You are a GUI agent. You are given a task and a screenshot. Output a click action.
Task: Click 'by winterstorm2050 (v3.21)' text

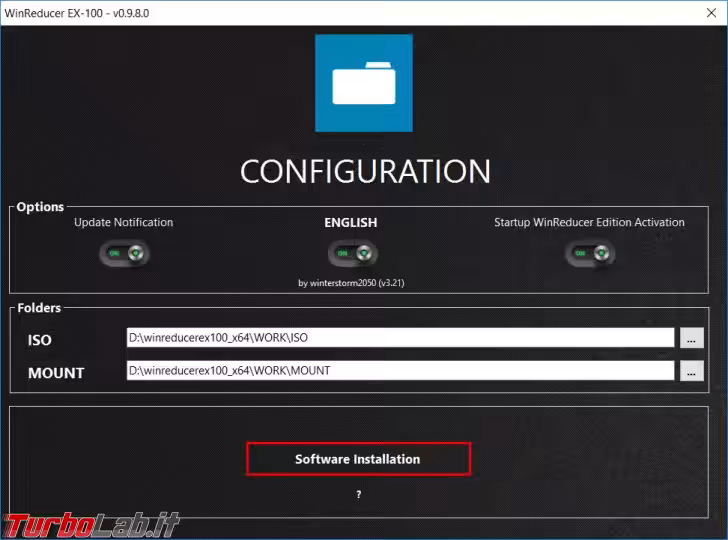351,283
